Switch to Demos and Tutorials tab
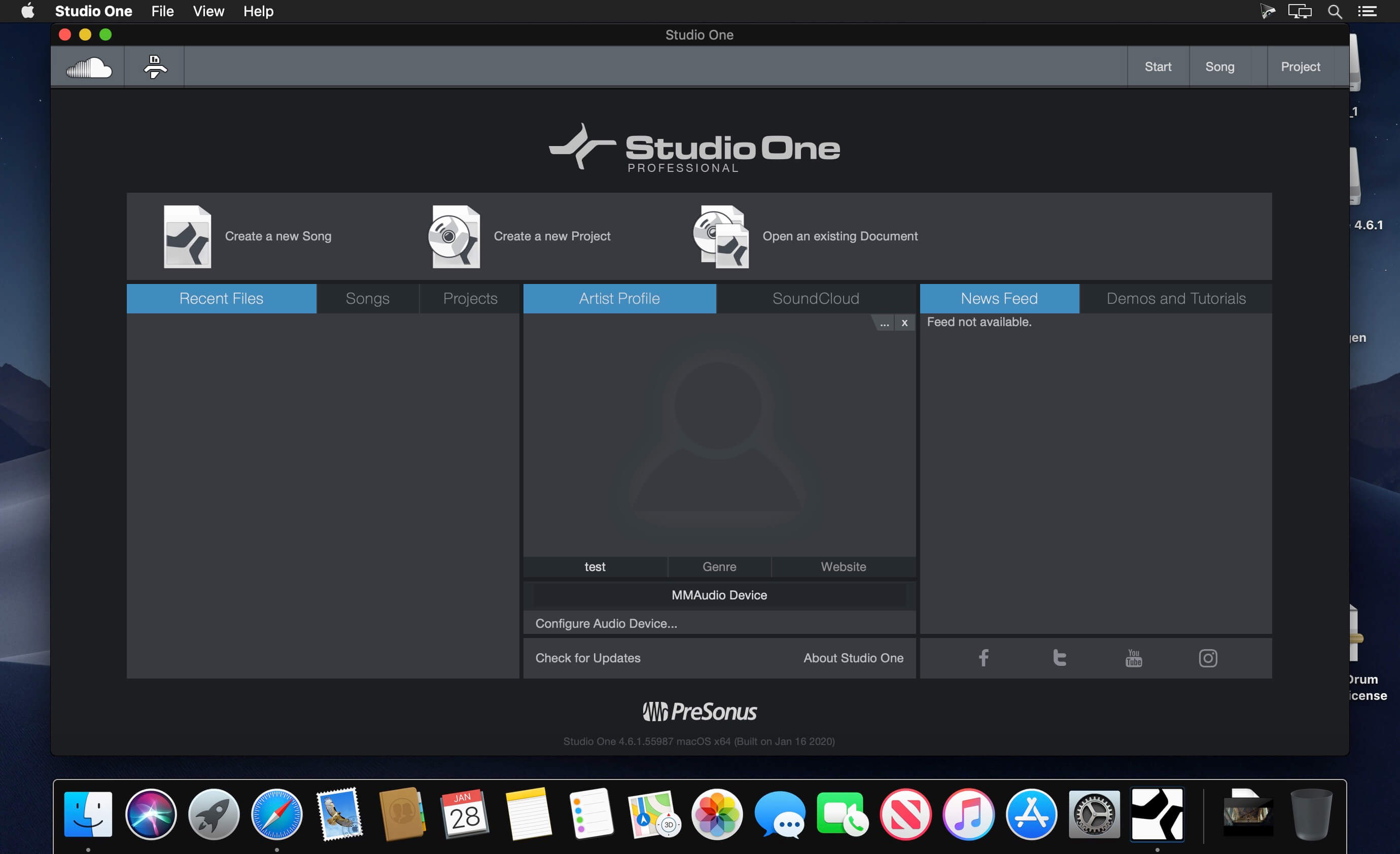 1176,299
